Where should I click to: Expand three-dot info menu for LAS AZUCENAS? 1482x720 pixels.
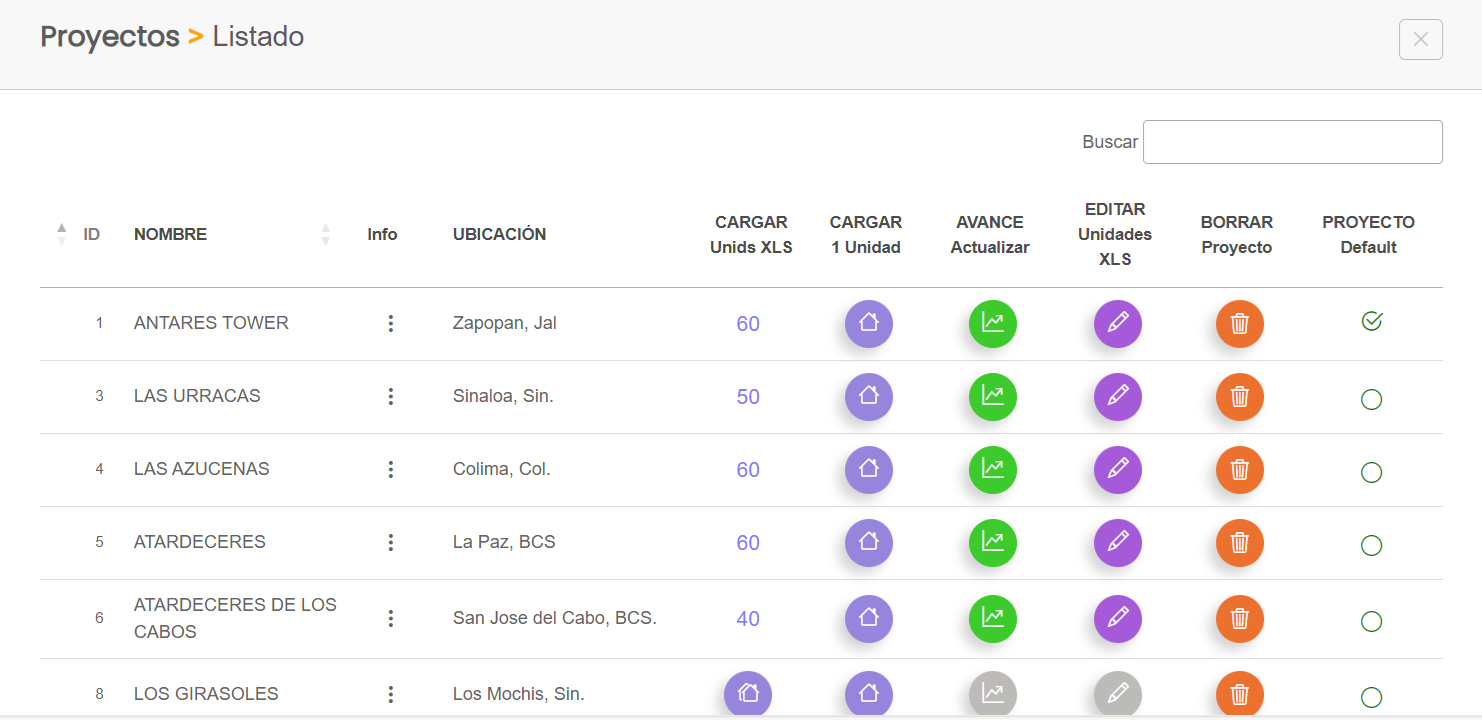390,470
